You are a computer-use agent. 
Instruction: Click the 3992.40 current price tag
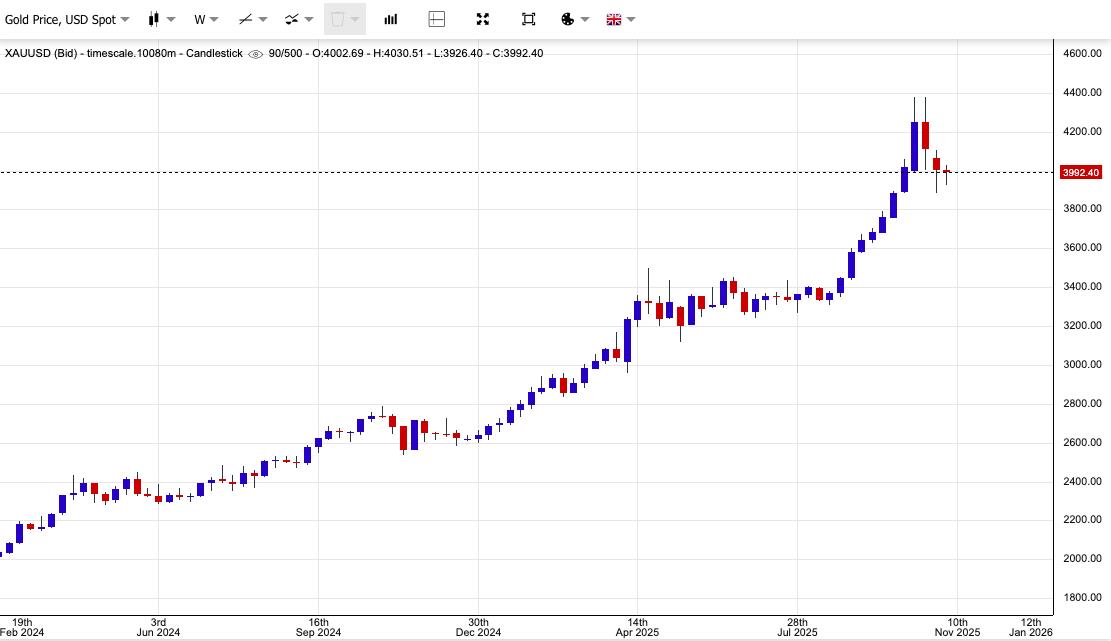[1080, 172]
